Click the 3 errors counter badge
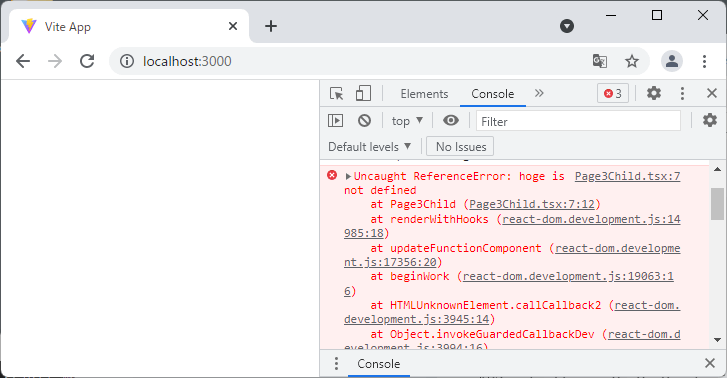The width and height of the screenshot is (727, 378). tap(612, 94)
